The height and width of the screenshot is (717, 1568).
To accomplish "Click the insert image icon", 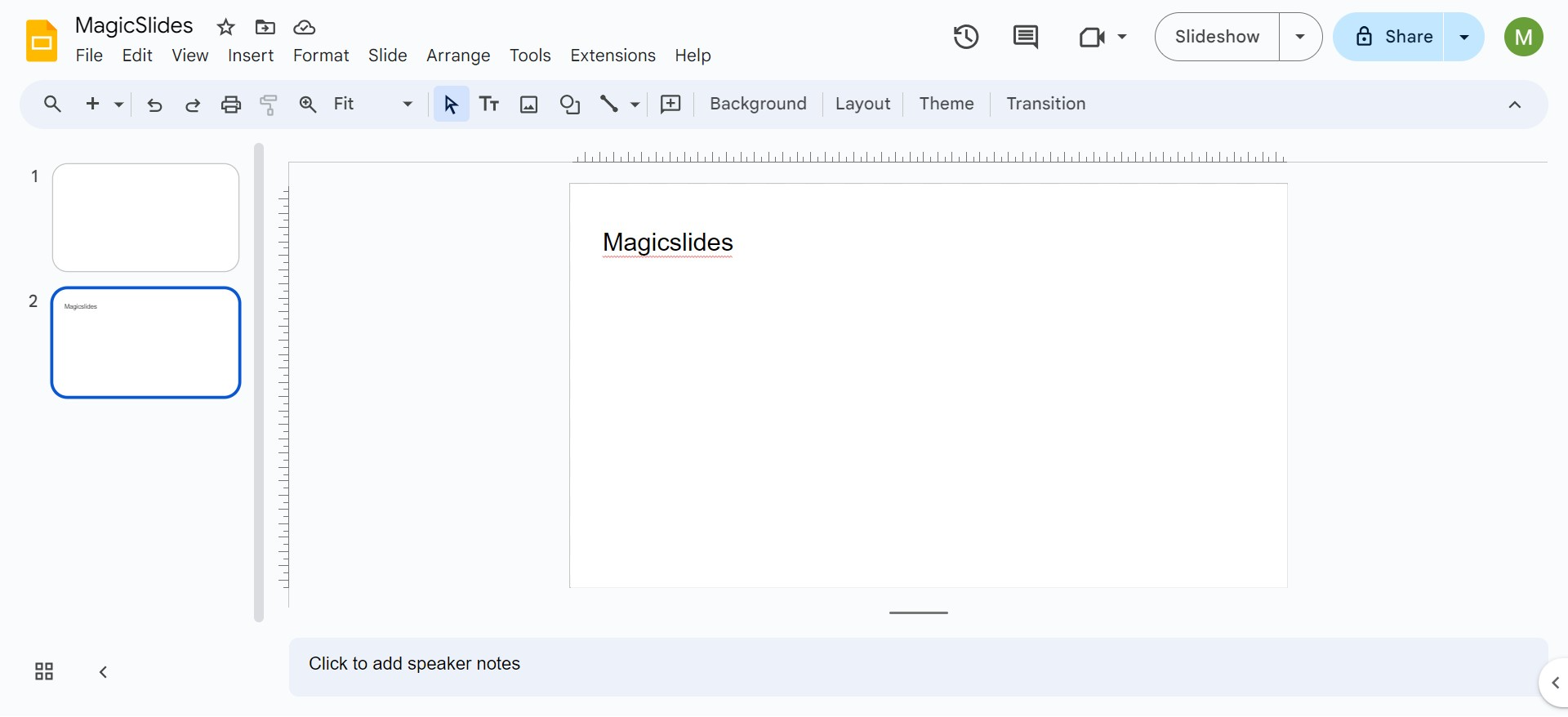I will click(529, 105).
